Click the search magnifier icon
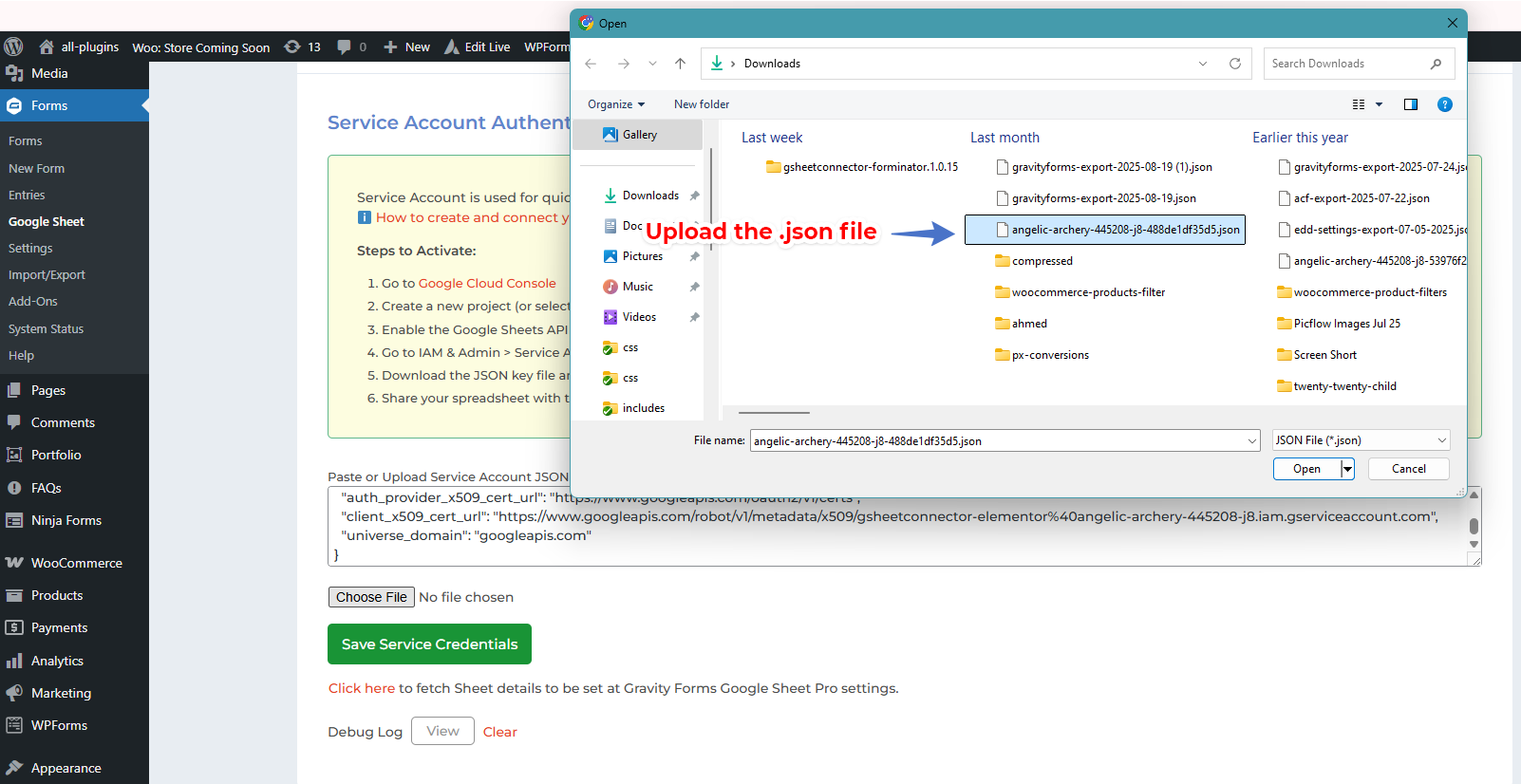Viewport: 1521px width, 784px height. (1436, 64)
